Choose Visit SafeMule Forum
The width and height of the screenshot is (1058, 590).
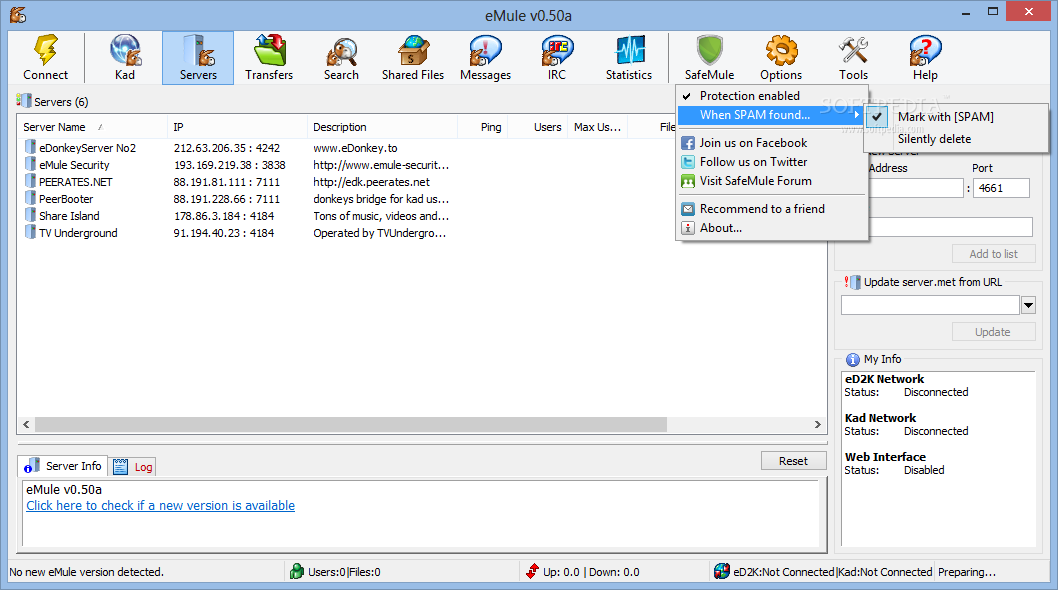click(772, 181)
